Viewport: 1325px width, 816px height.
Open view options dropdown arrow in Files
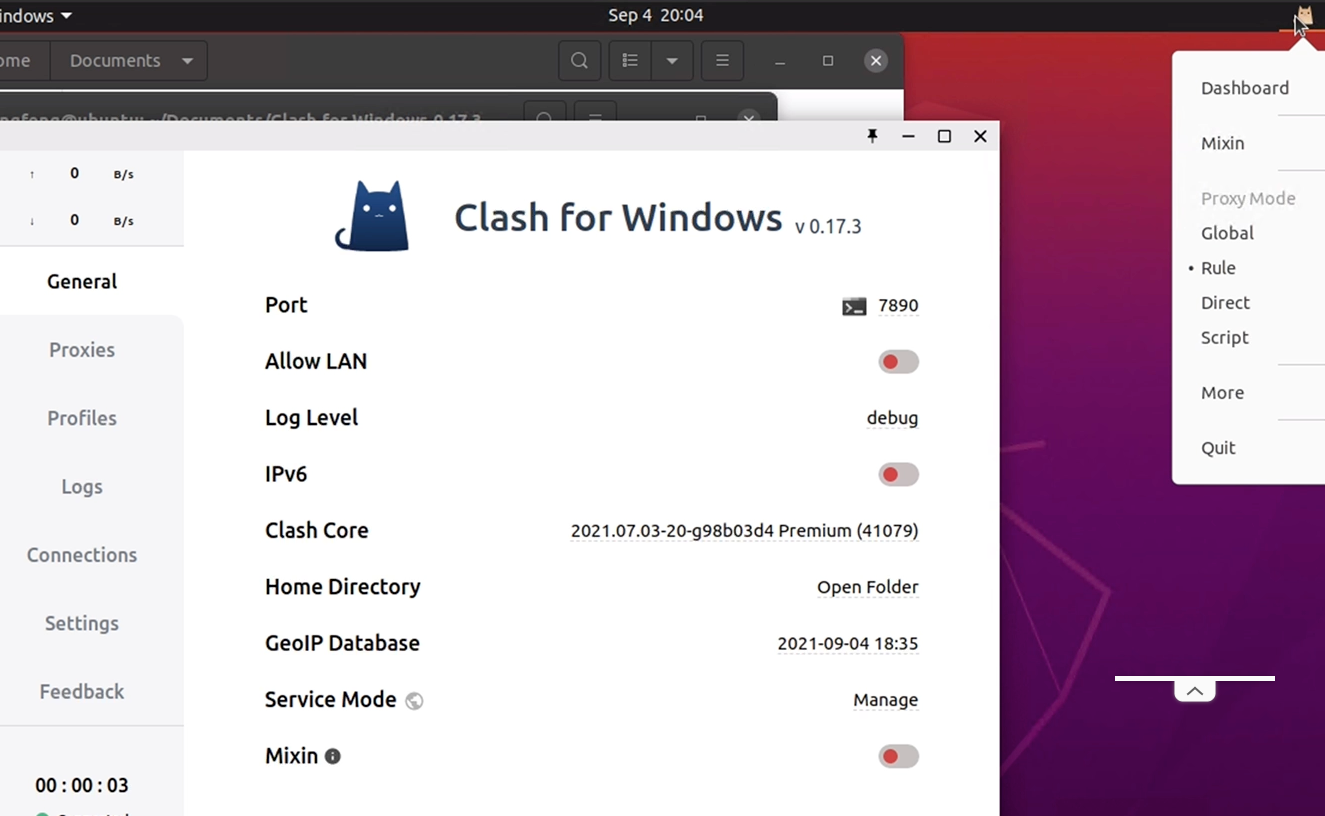pyautogui.click(x=672, y=61)
